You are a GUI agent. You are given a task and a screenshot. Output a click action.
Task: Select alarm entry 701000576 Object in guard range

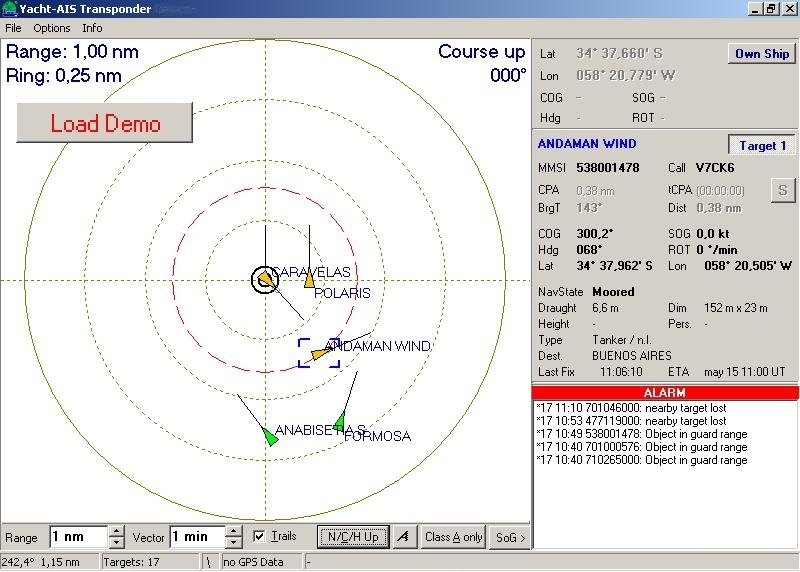(x=642, y=447)
